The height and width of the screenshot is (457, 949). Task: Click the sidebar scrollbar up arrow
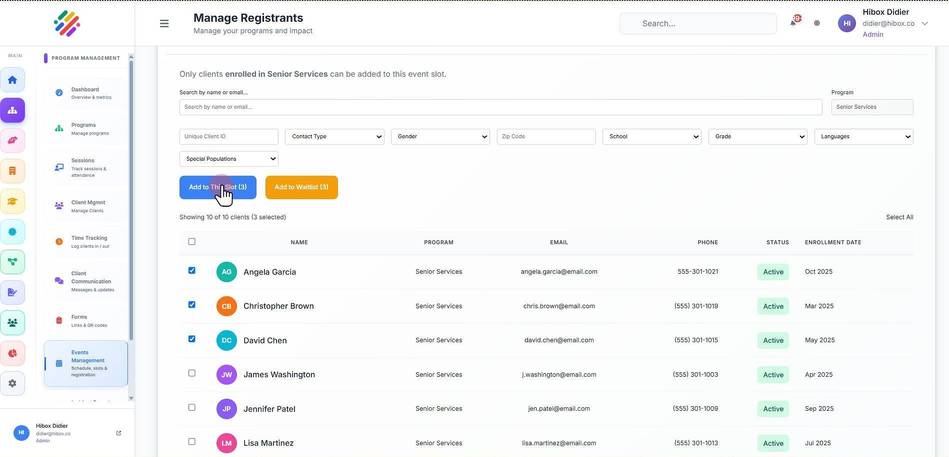(131, 57)
